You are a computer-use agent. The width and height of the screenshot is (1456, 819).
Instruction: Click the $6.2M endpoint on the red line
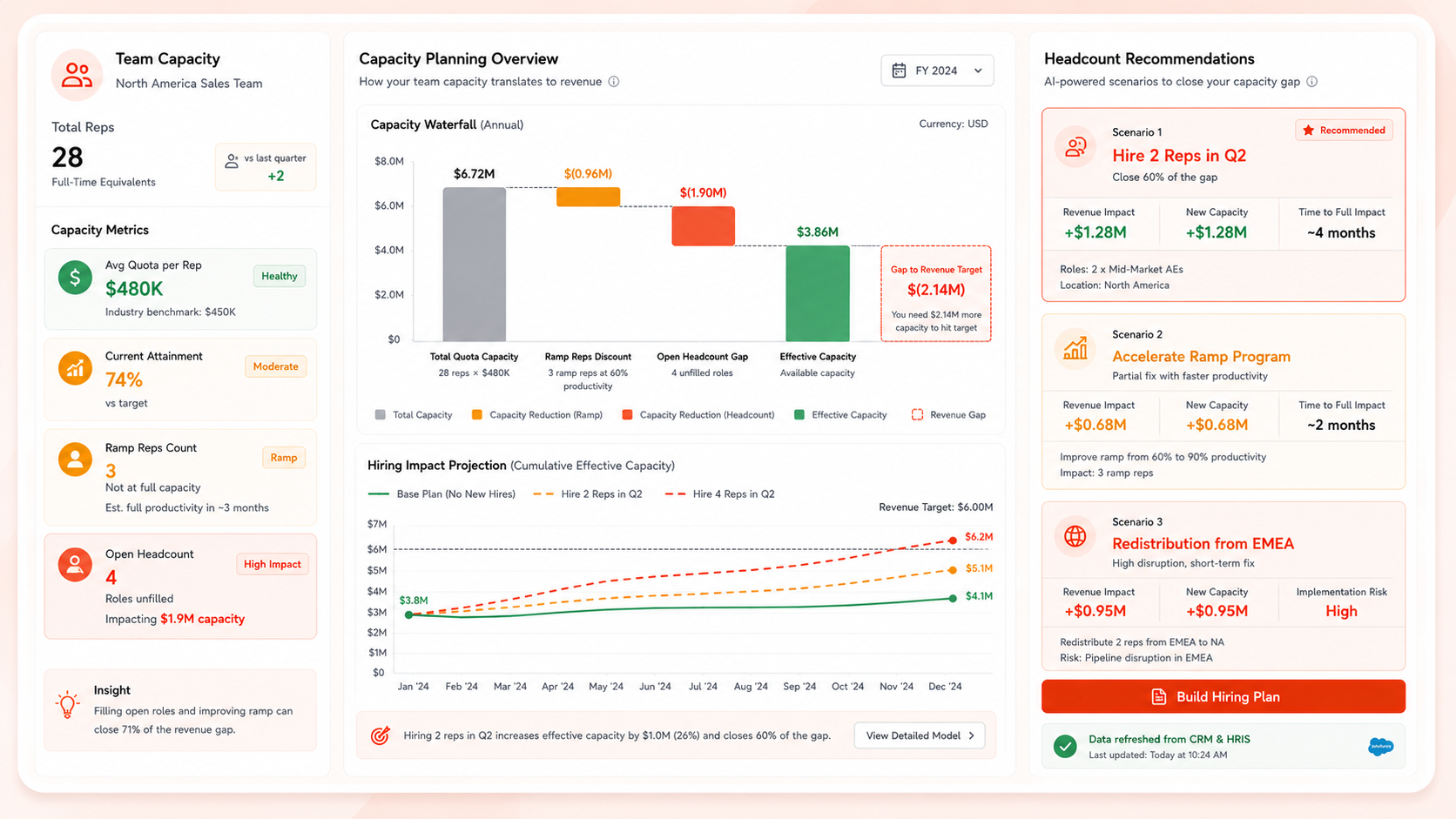(x=953, y=540)
